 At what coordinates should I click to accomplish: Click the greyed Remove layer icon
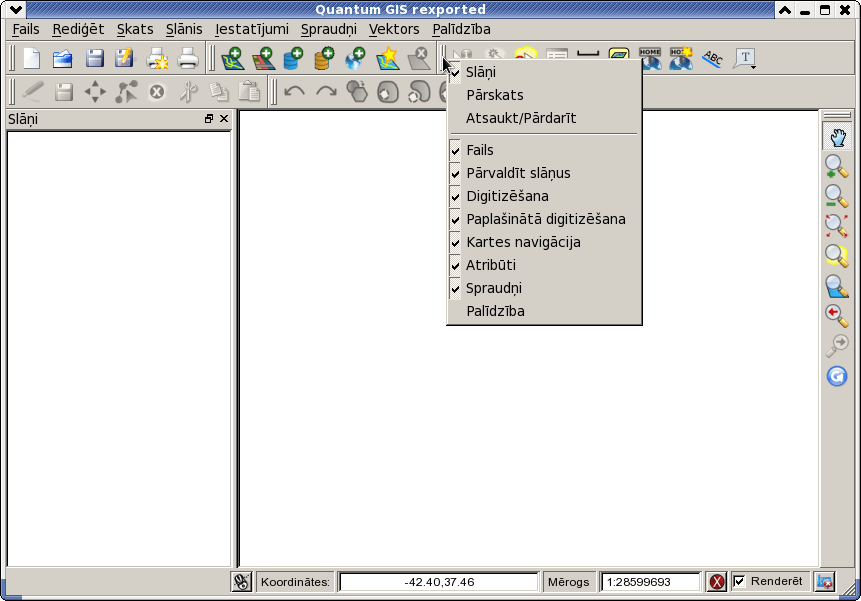pyautogui.click(x=419, y=58)
